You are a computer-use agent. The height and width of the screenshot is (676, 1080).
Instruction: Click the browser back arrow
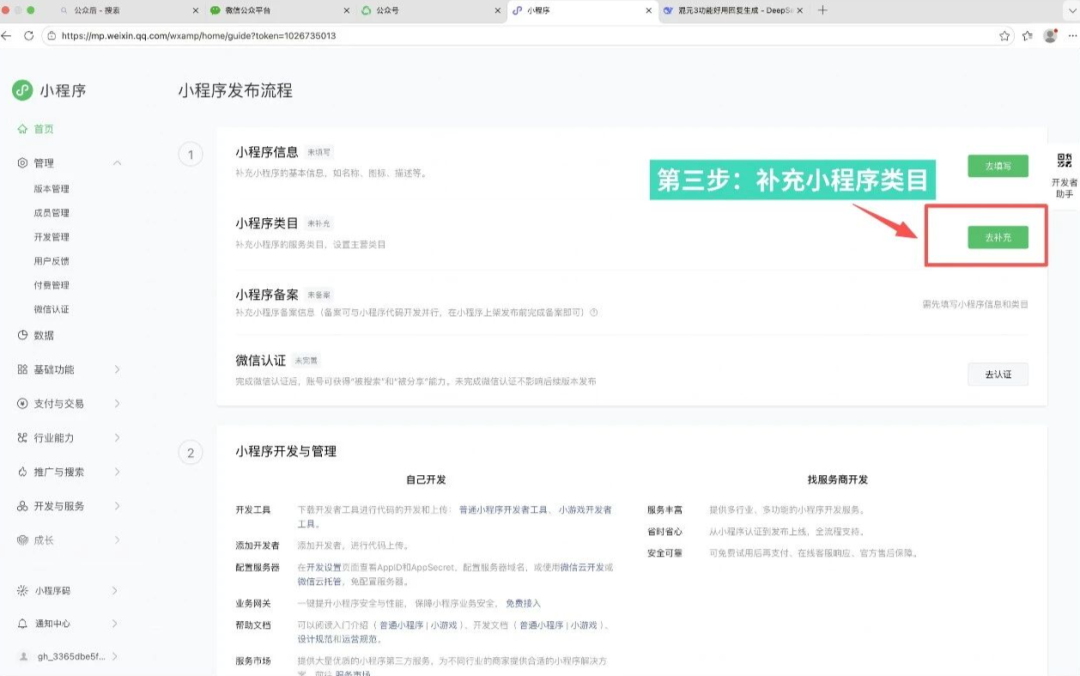[7, 36]
